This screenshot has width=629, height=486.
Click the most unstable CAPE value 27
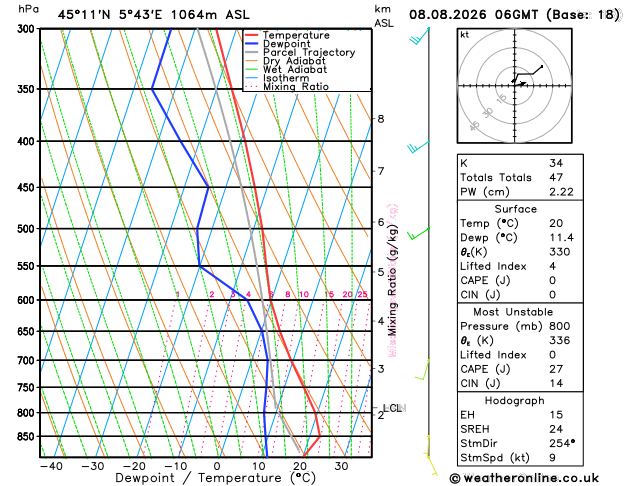(556, 369)
